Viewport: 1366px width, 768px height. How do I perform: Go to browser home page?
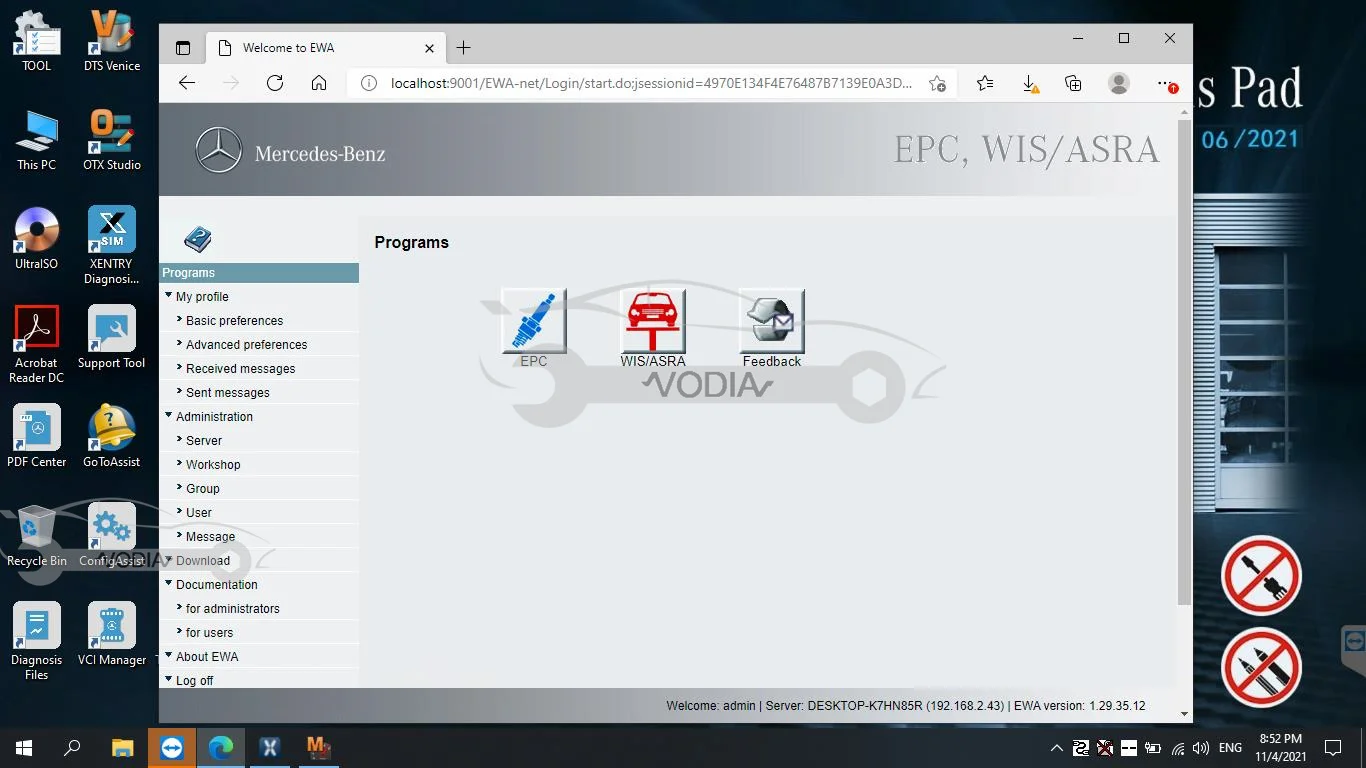point(319,83)
